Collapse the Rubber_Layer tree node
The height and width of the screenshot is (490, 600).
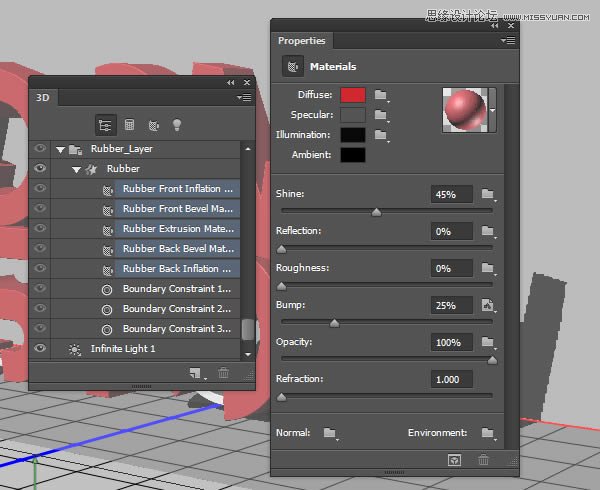60,150
